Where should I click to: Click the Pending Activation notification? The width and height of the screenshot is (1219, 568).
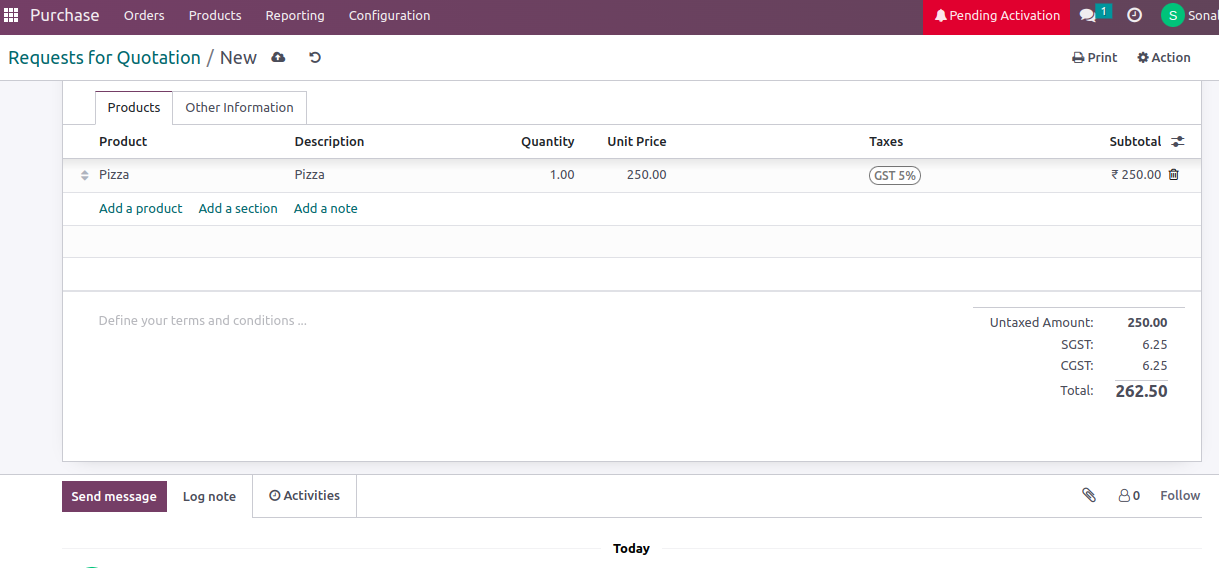996,16
